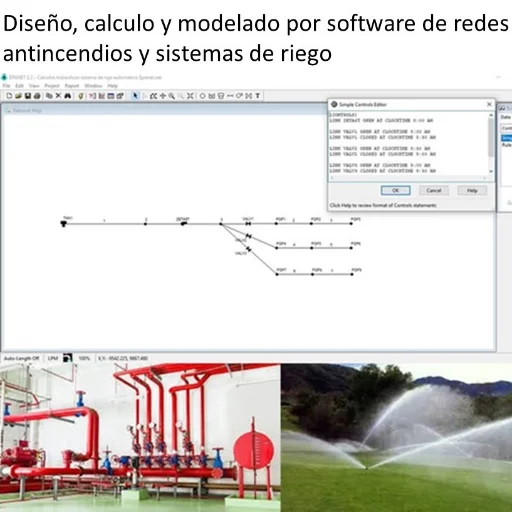Close the Simple Controls Editor dialog
Viewport: 512px width, 512px height.
tap(489, 104)
